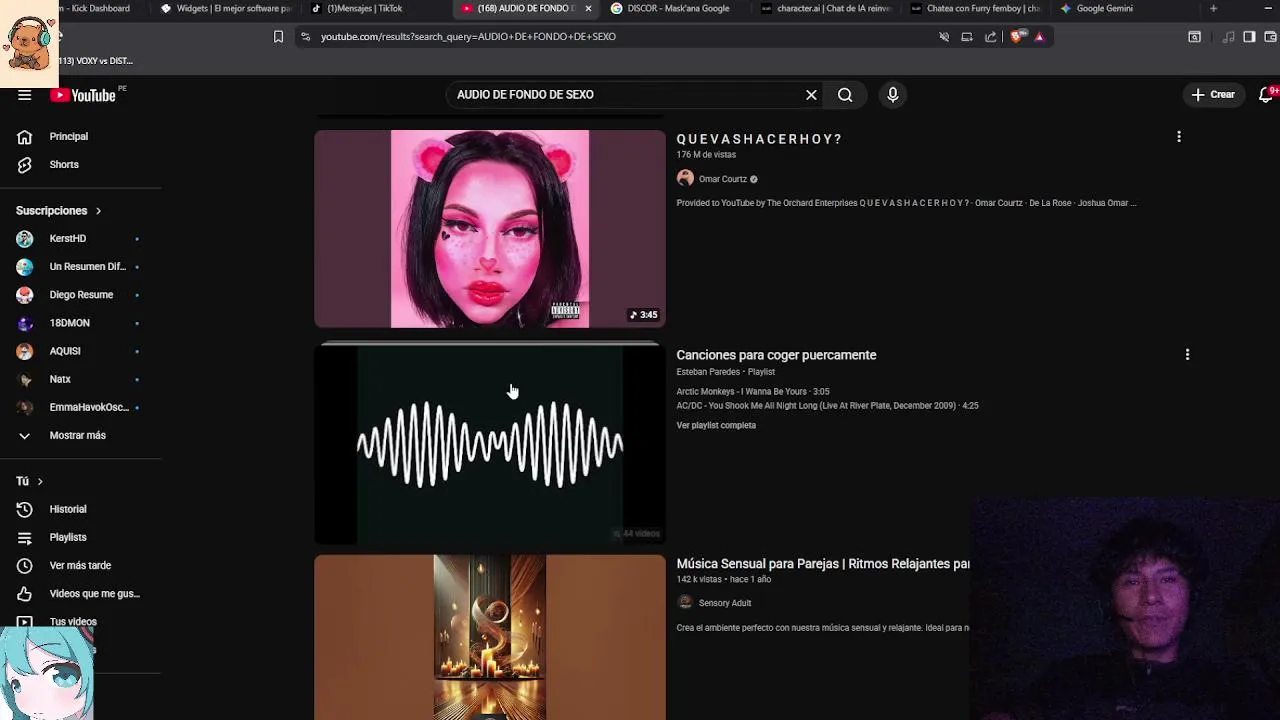
Task: Click the share page icon in address bar
Action: pos(990,37)
